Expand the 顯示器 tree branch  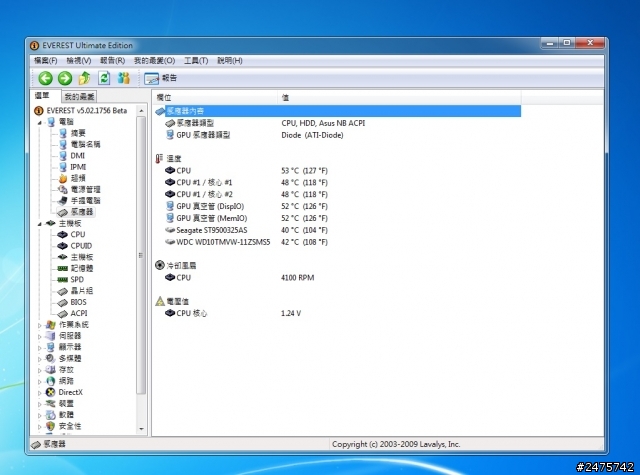[x=40, y=348]
